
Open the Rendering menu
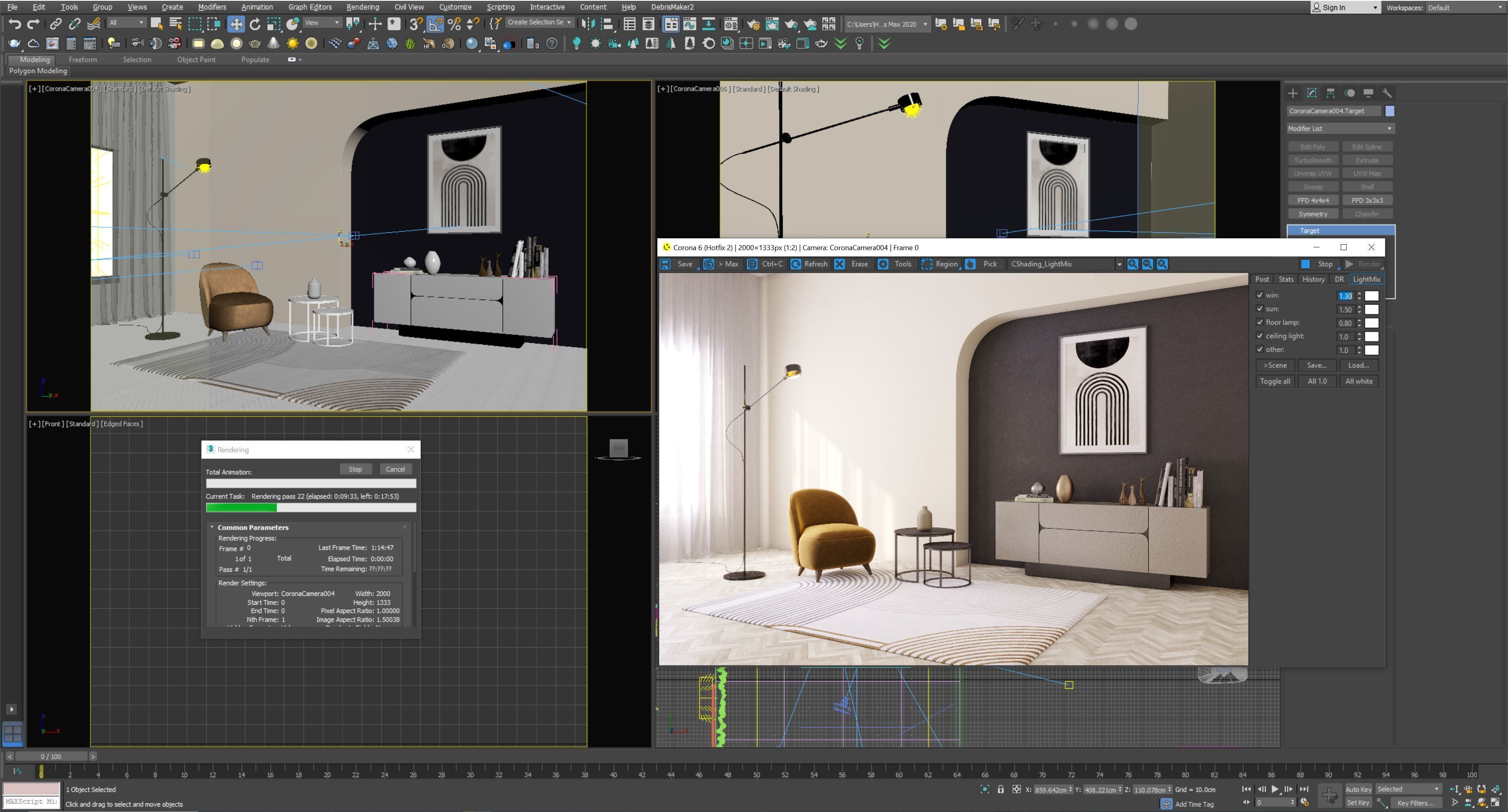362,7
